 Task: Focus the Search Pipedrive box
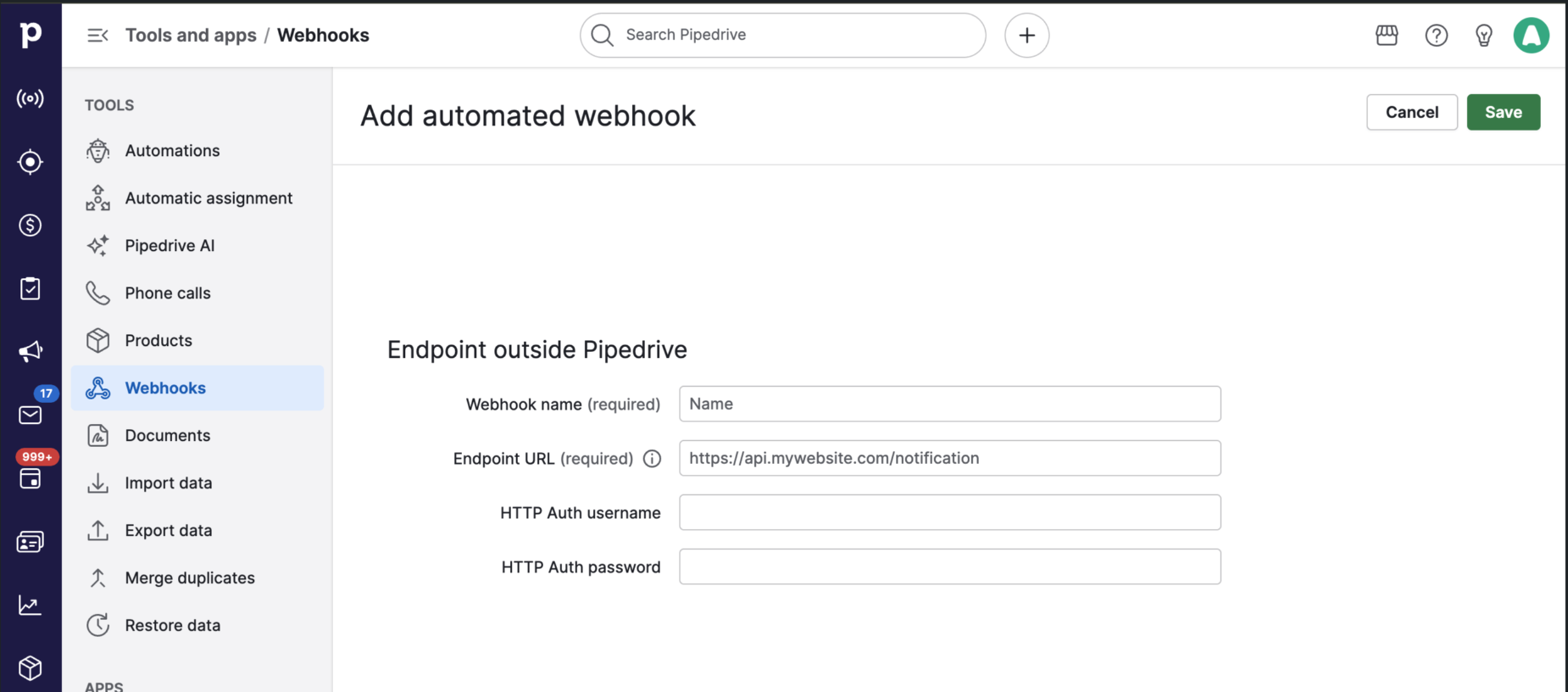pyautogui.click(x=782, y=35)
